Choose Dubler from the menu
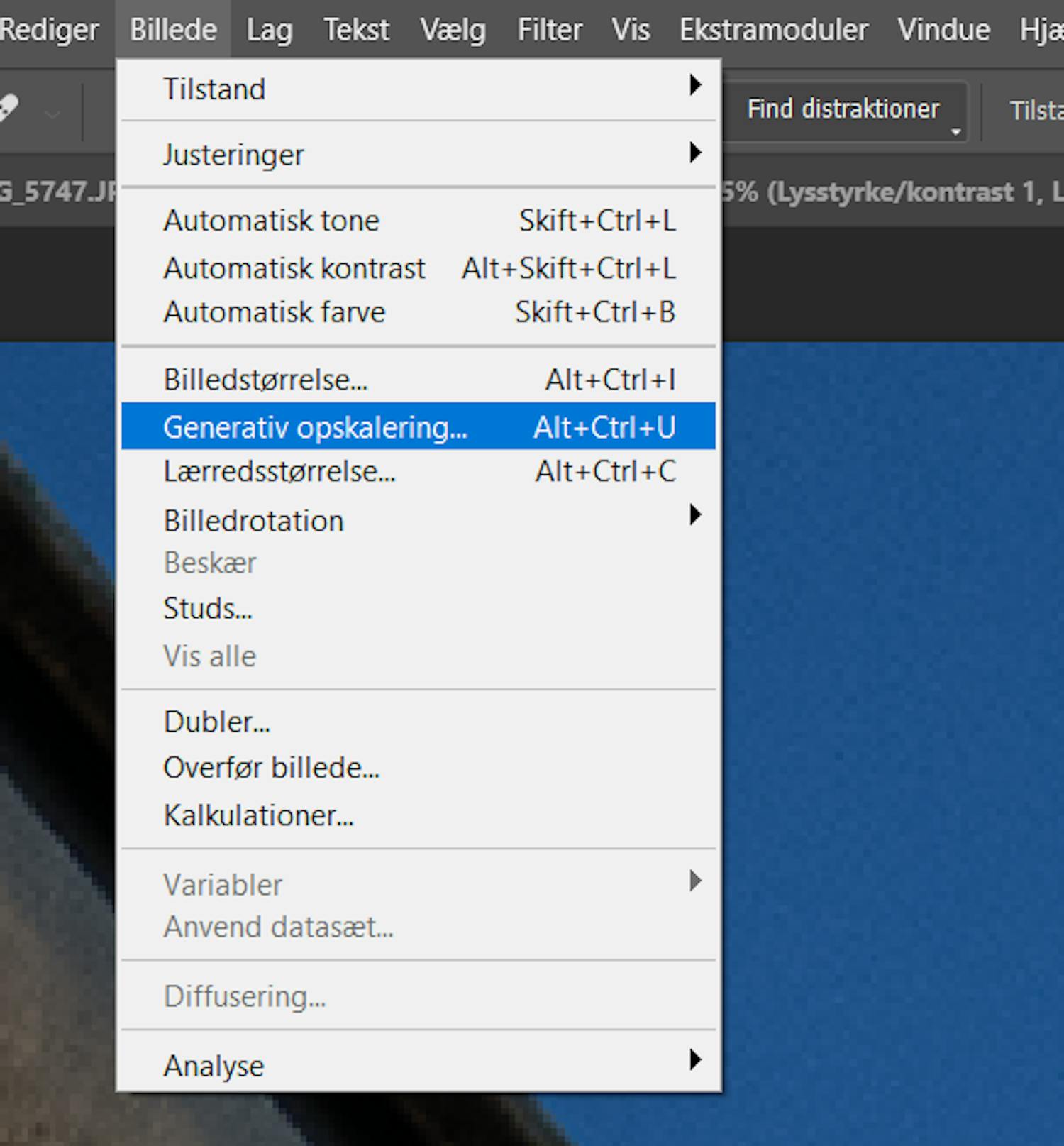This screenshot has height=1146, width=1064. click(x=419, y=722)
